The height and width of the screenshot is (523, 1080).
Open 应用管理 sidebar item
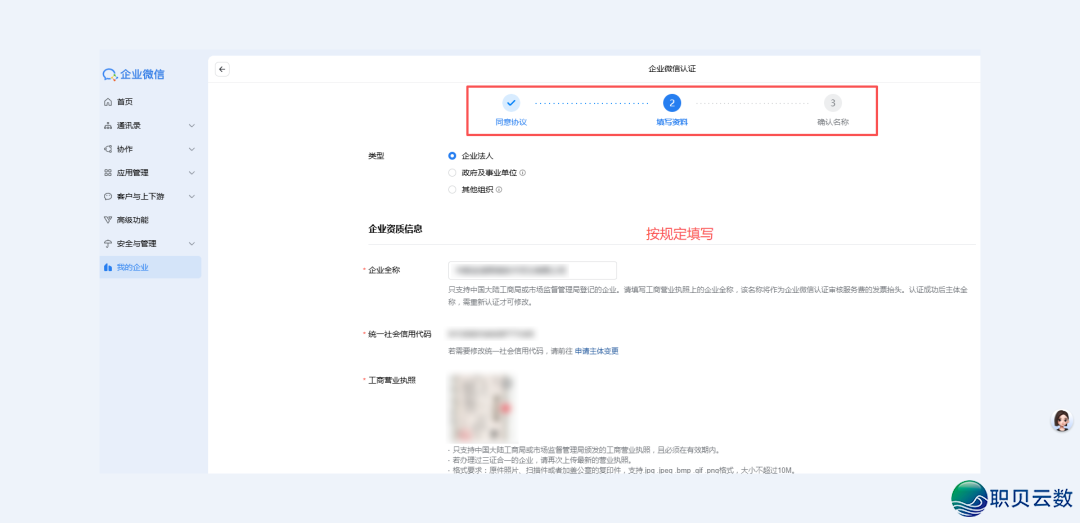150,173
